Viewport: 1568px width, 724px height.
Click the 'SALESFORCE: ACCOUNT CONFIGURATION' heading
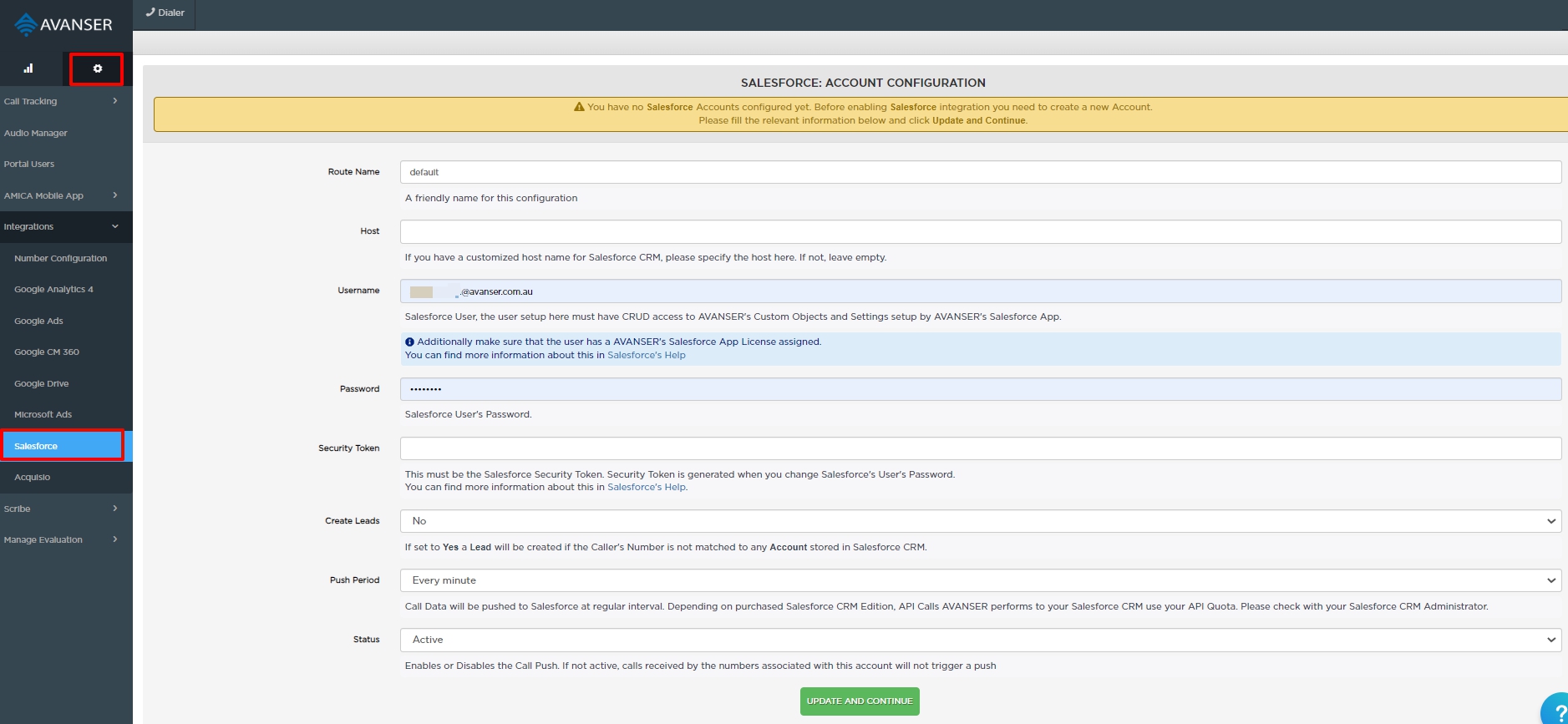[x=863, y=83]
